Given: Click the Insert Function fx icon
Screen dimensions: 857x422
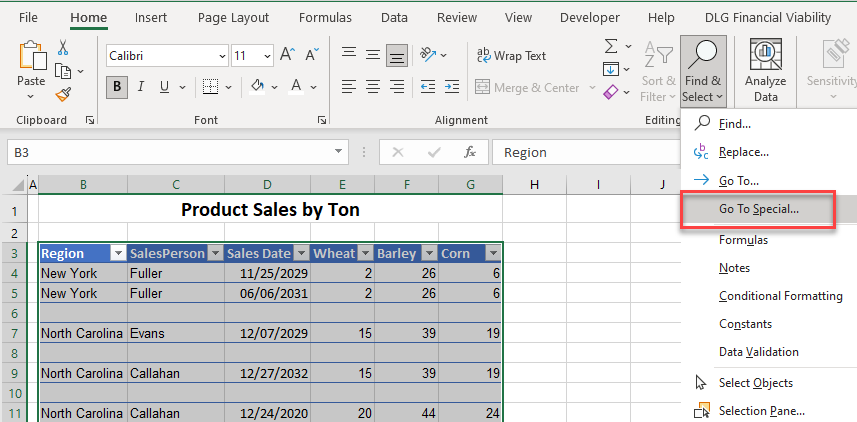Looking at the screenshot, I should click(x=469, y=152).
